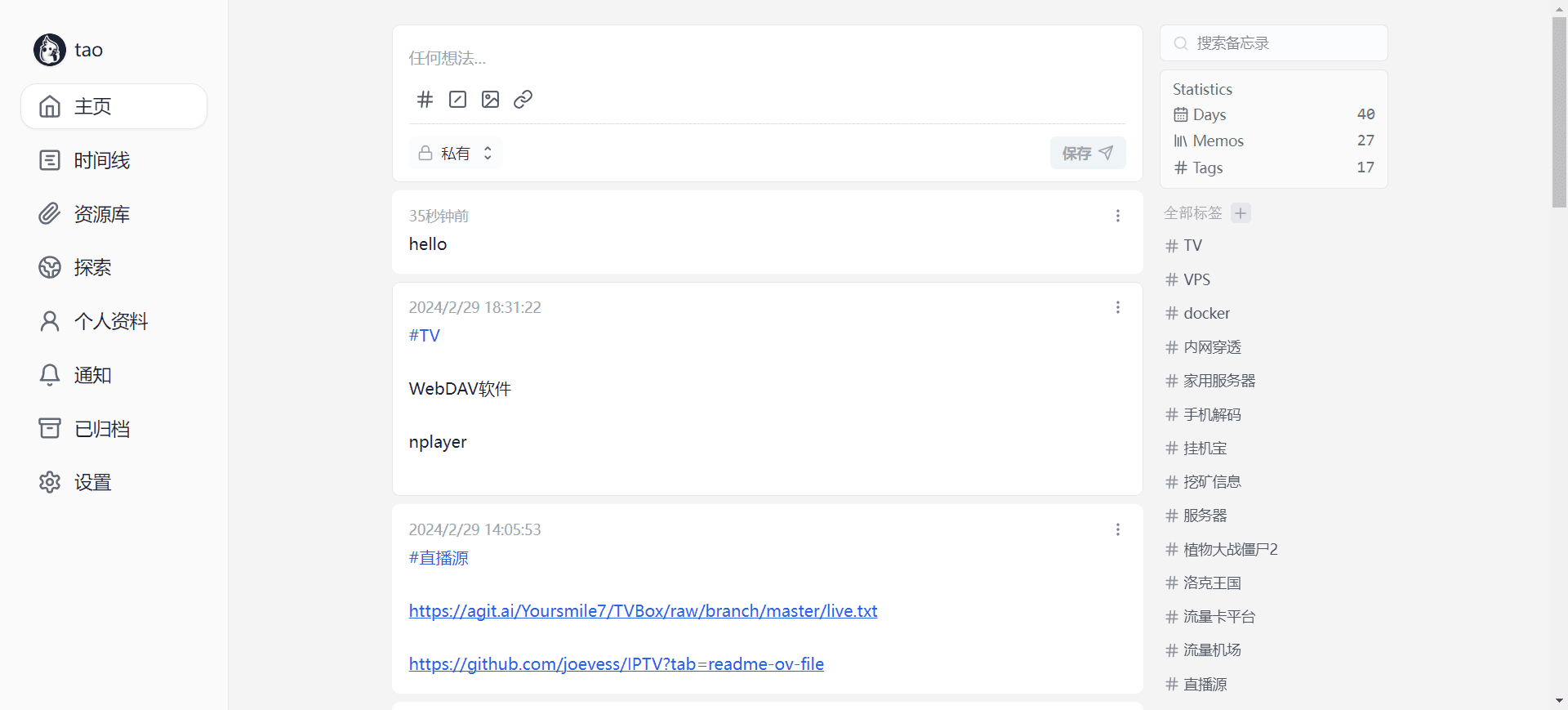The image size is (1568, 710).
Task: Open more options for the hello memo
Action: pyautogui.click(x=1117, y=216)
